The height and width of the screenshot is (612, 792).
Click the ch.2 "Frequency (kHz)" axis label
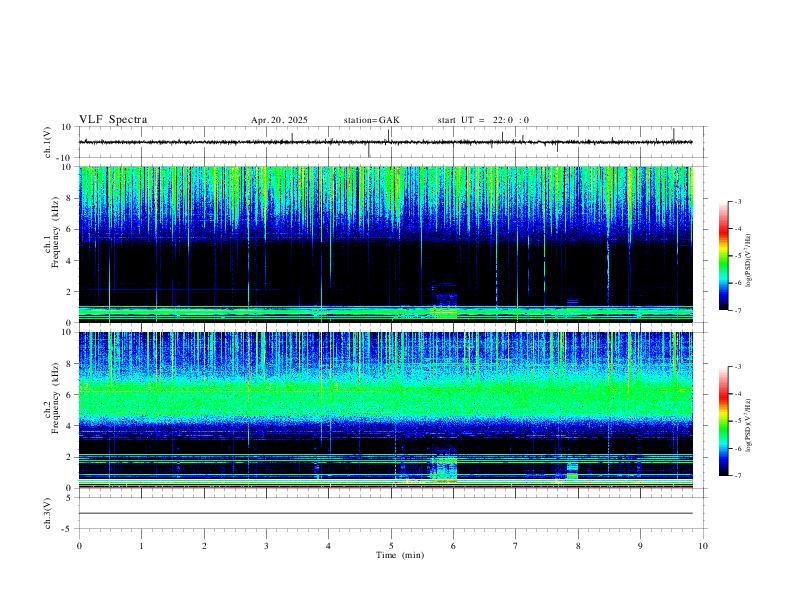56,398
